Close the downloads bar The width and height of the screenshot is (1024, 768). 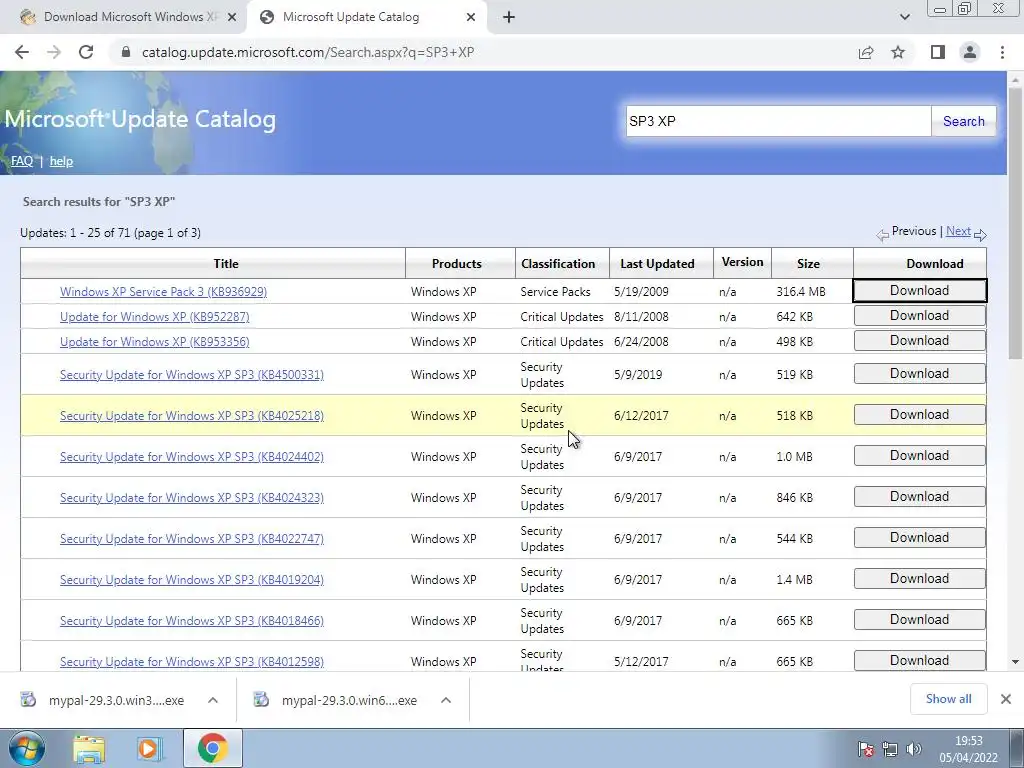(x=1006, y=699)
